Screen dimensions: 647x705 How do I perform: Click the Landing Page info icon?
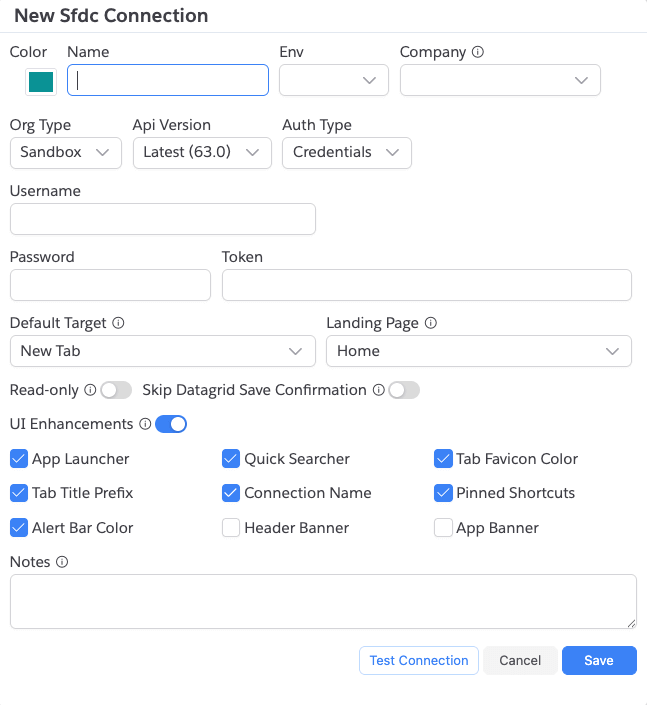pos(431,323)
